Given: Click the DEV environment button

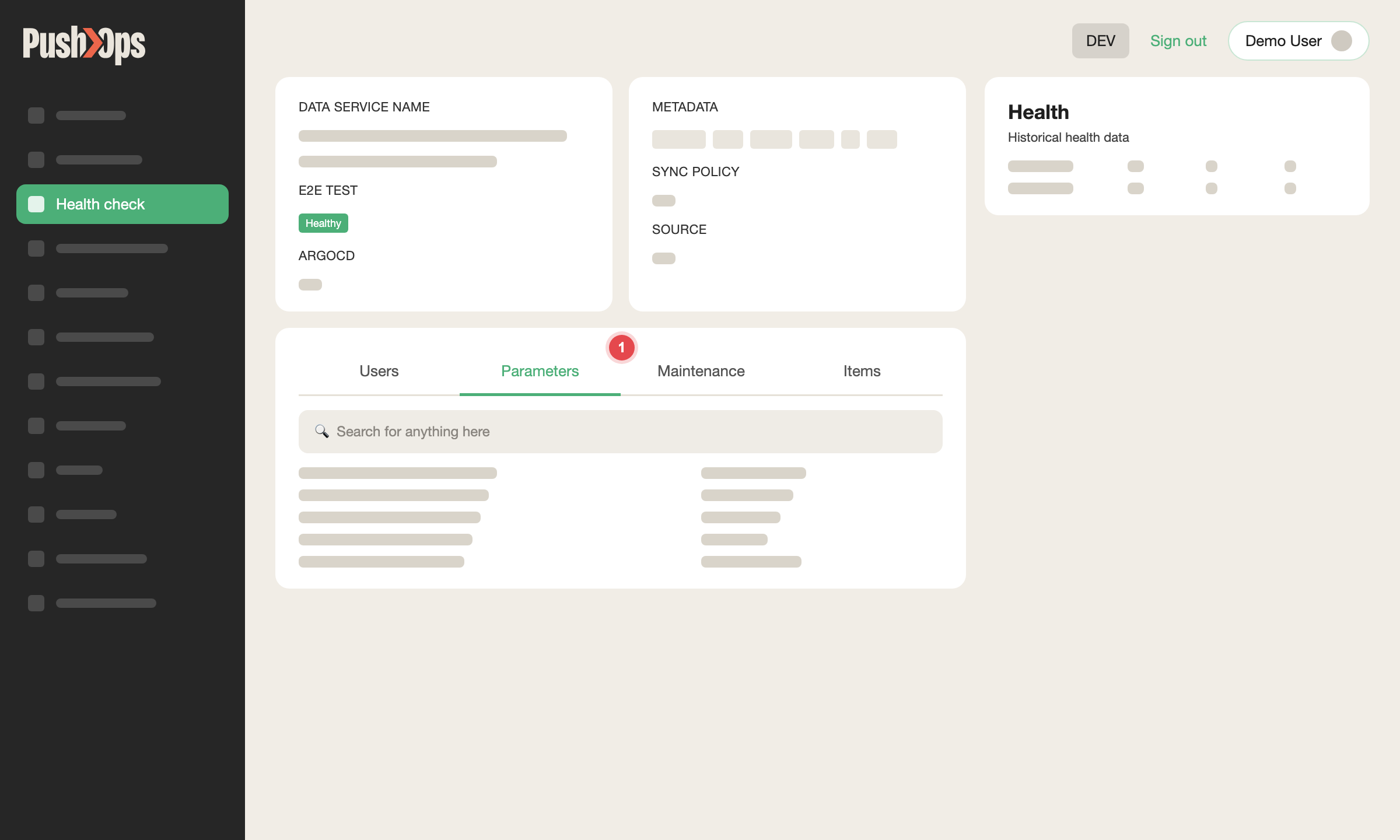Looking at the screenshot, I should 1101,41.
